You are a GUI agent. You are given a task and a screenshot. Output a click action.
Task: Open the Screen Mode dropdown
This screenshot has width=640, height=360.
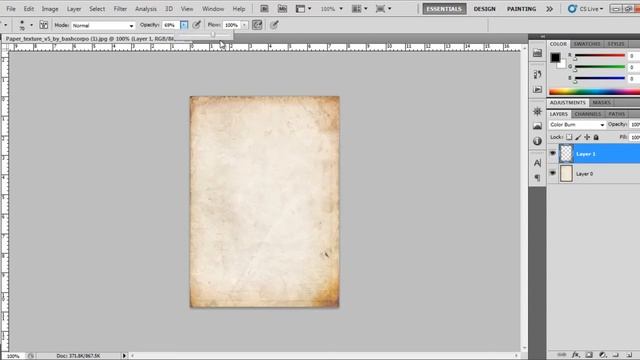[x=383, y=9]
